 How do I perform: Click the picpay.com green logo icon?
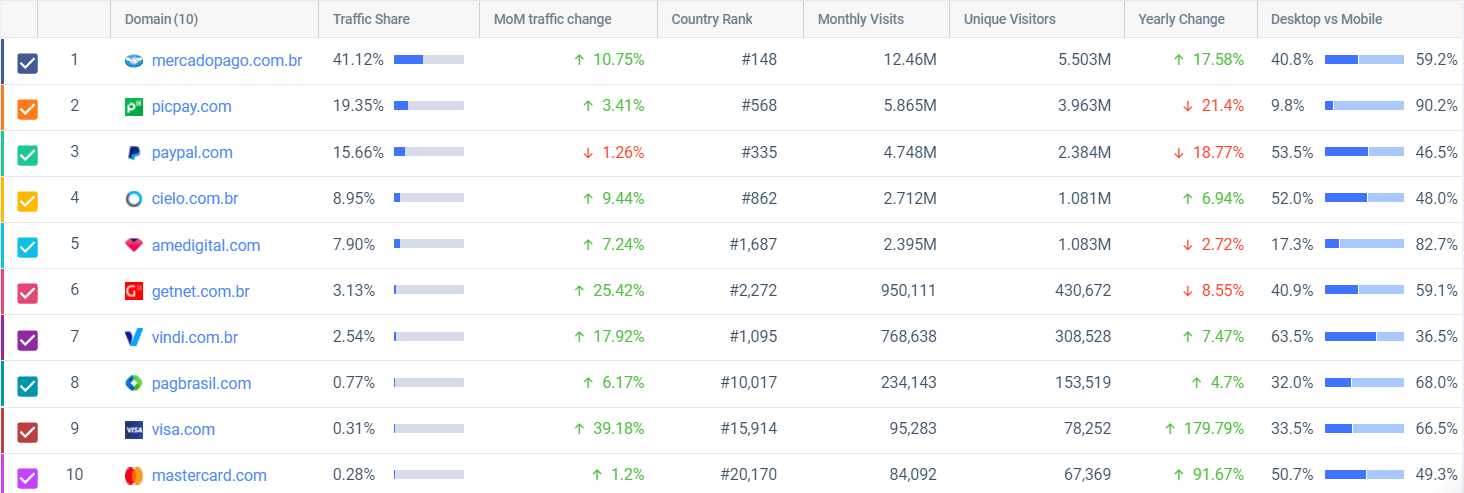(134, 107)
